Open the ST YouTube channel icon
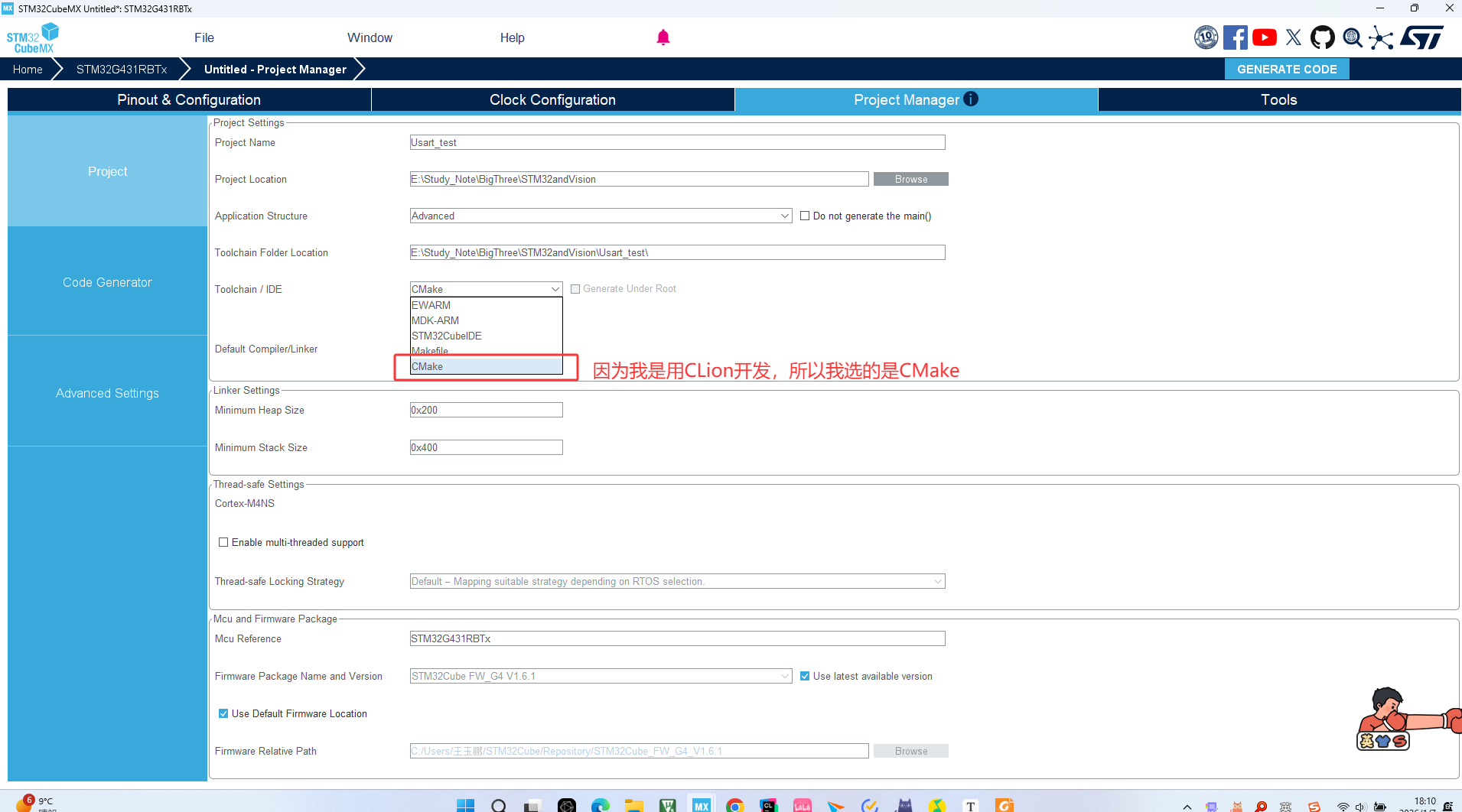The width and height of the screenshot is (1462, 812). click(x=1265, y=37)
